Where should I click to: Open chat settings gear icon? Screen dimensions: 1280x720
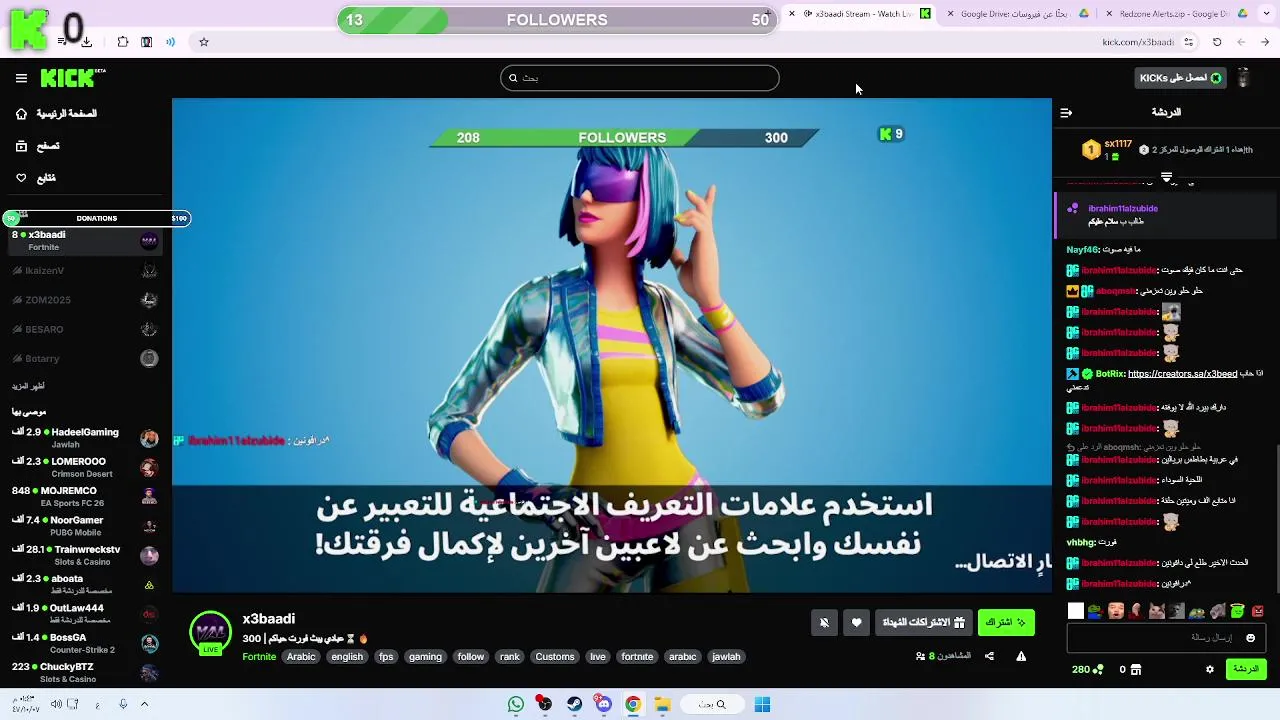tap(1210, 669)
